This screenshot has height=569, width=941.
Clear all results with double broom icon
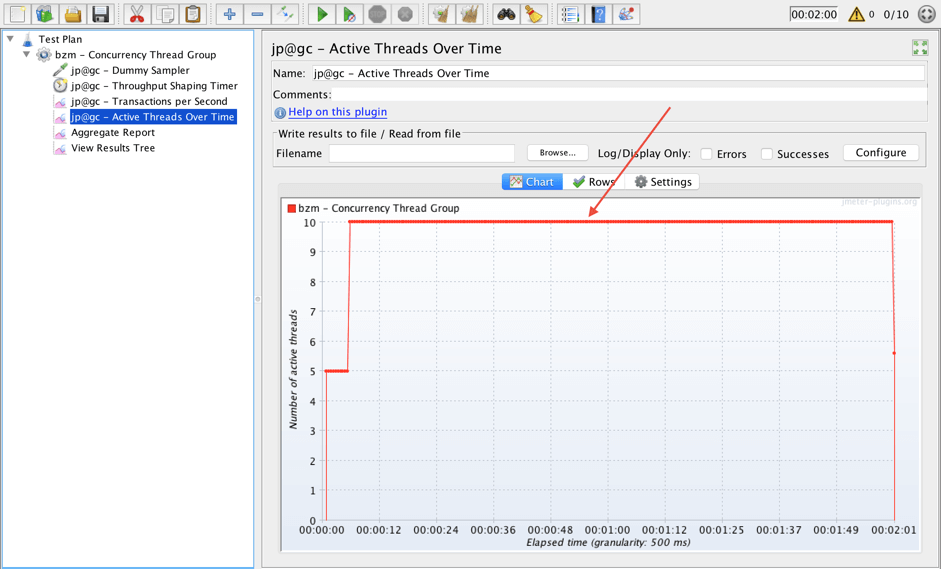(470, 14)
